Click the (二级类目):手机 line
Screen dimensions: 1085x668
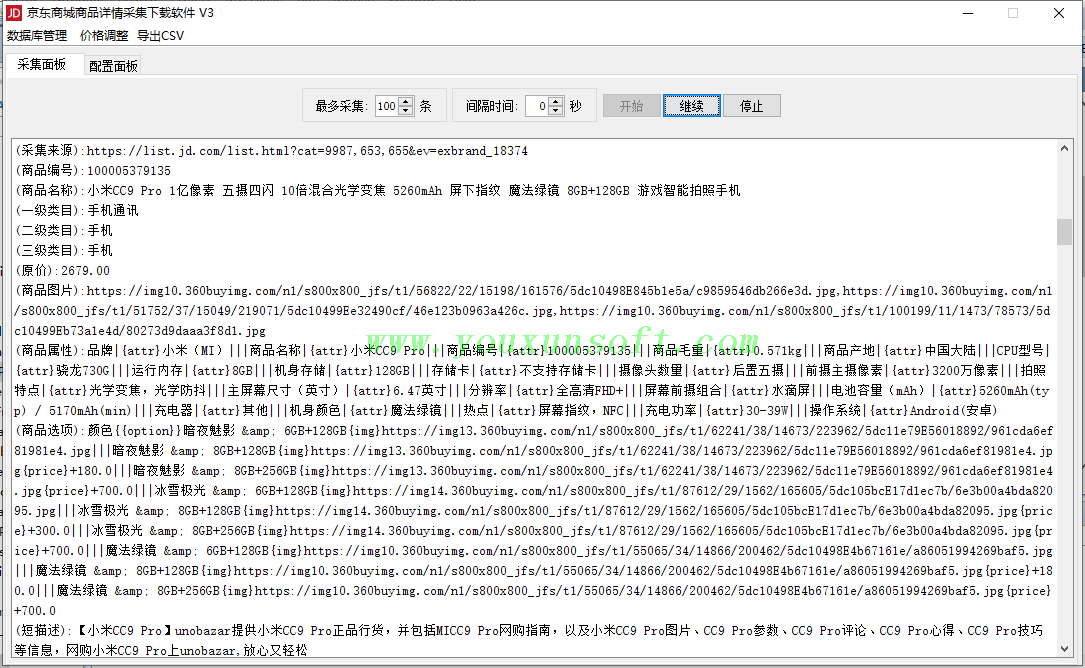point(63,231)
